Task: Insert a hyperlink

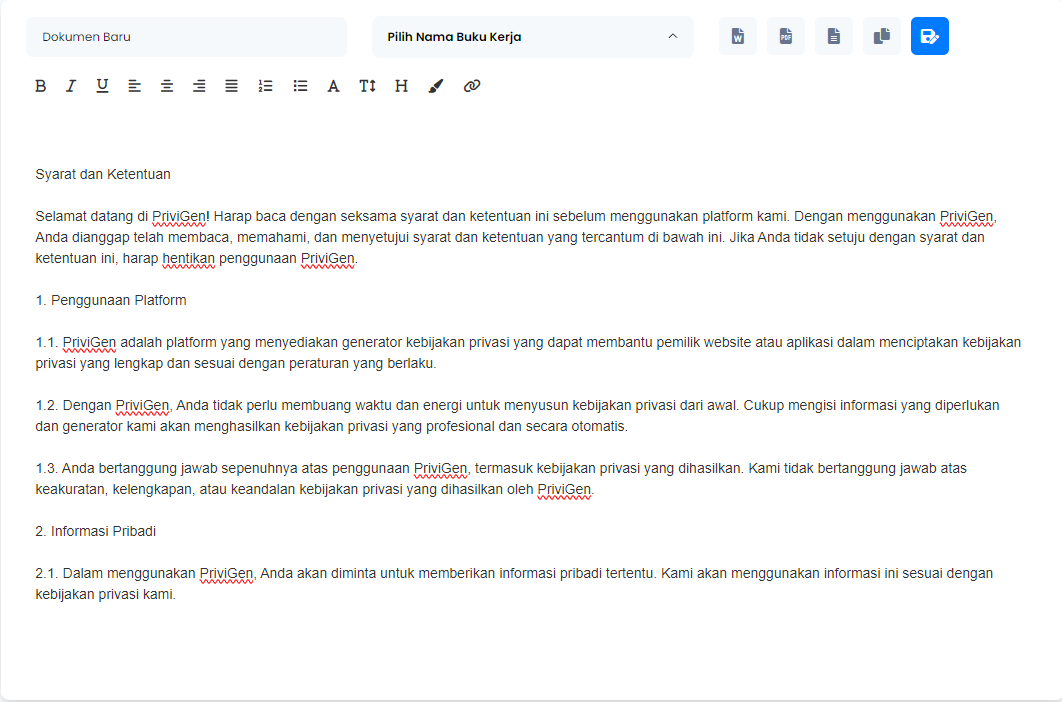Action: pos(472,86)
